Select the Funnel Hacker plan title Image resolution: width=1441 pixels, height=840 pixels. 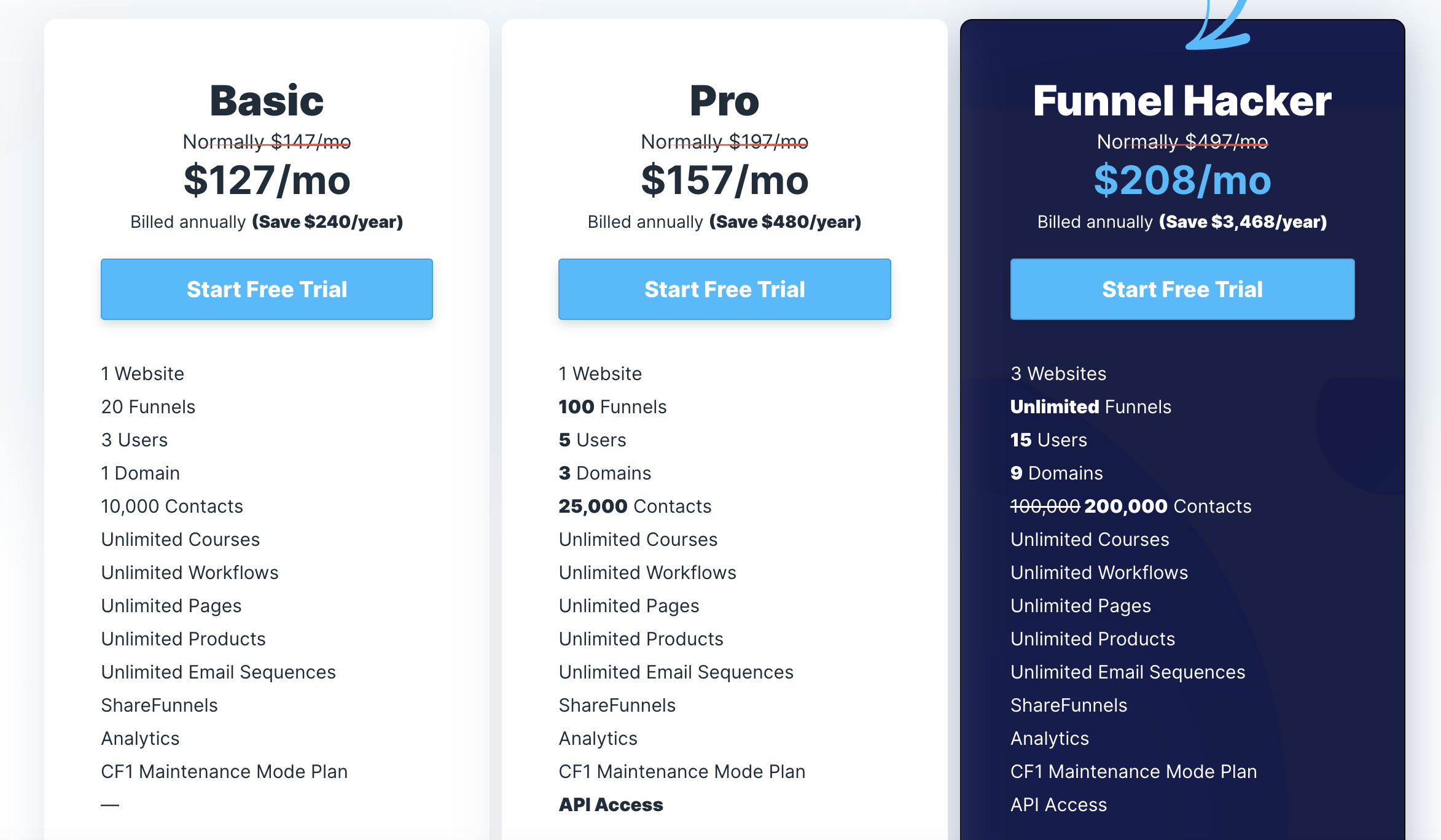pyautogui.click(x=1182, y=99)
